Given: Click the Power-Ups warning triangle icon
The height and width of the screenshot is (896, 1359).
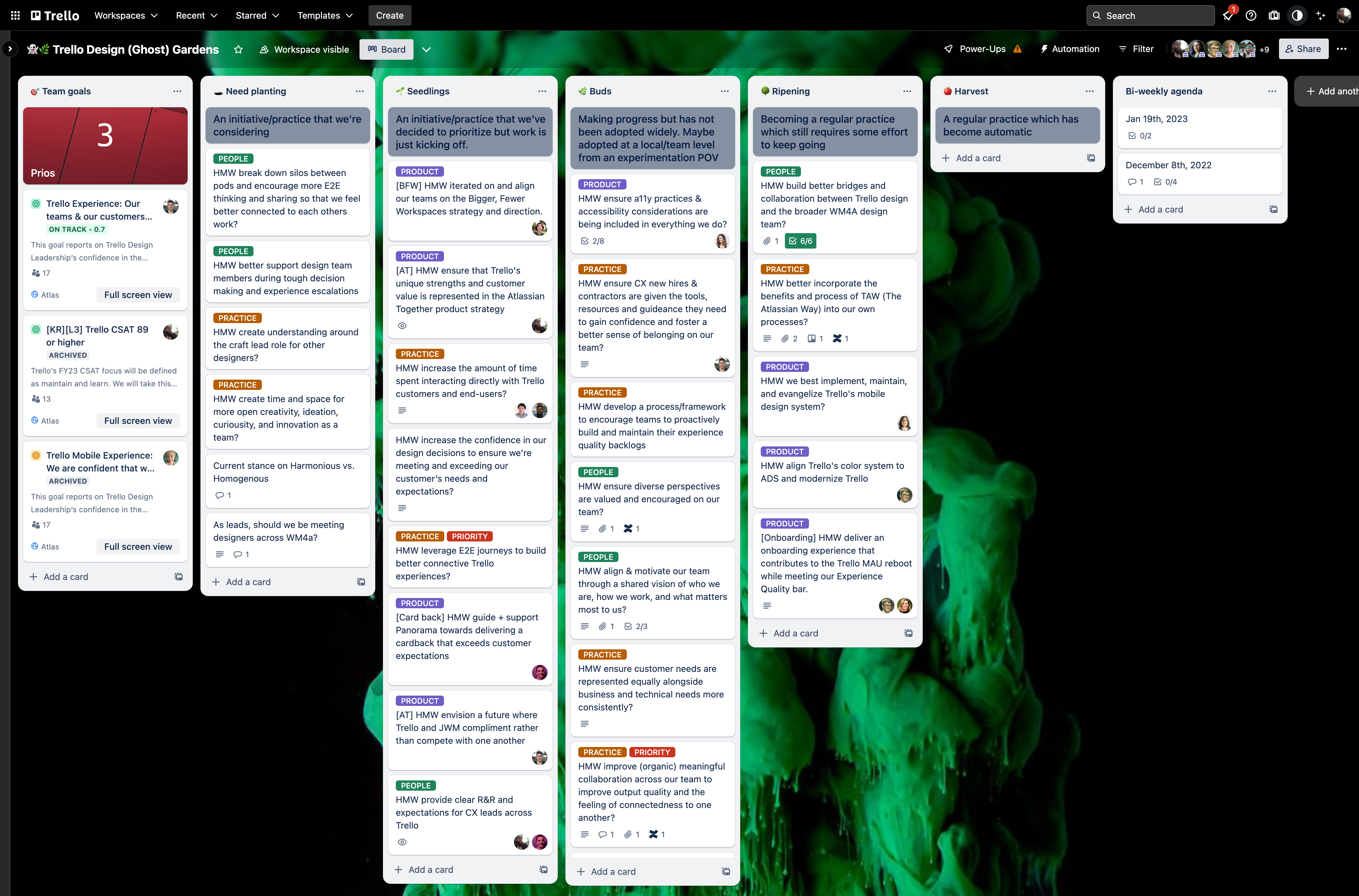Looking at the screenshot, I should pos(1017,49).
